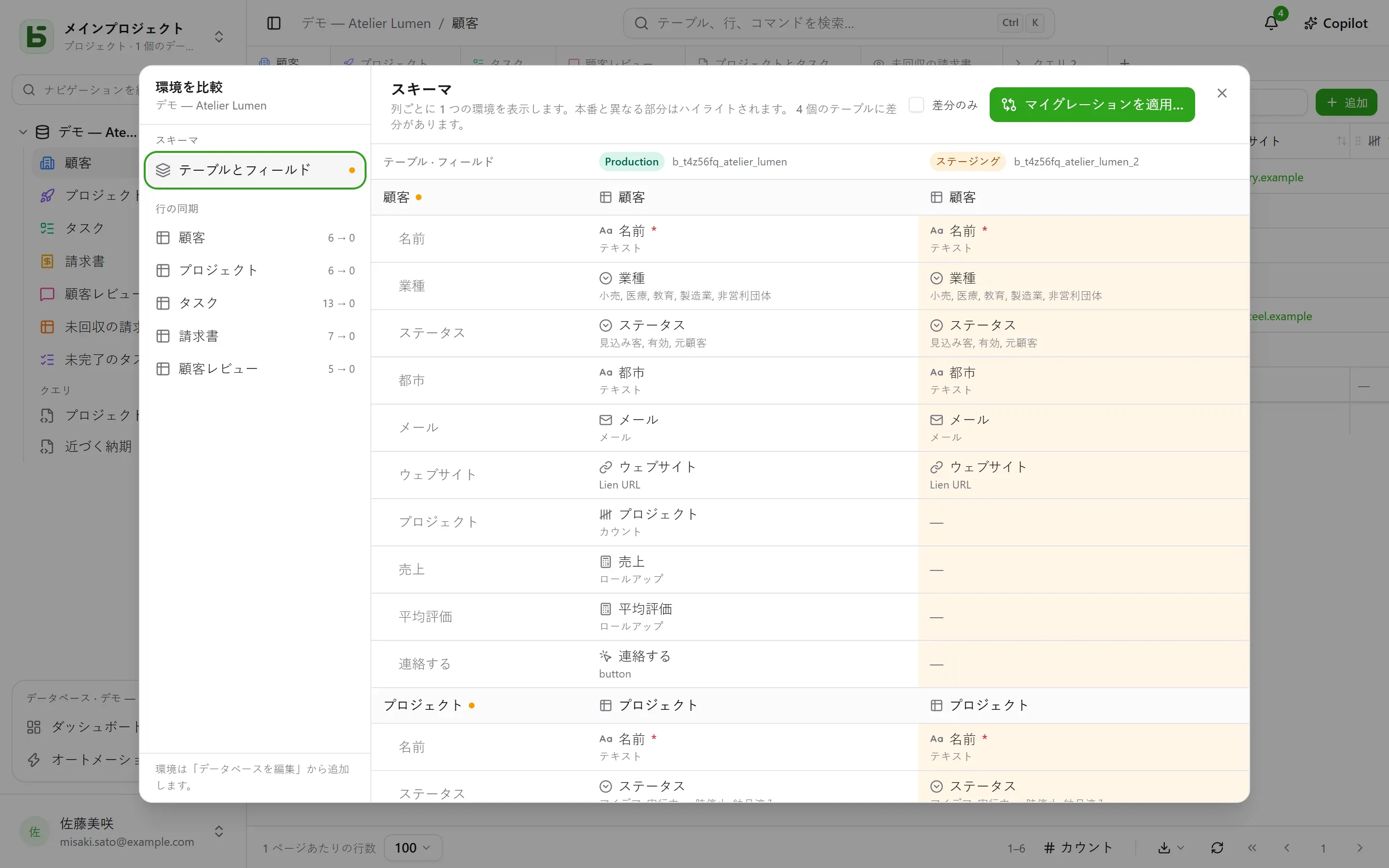Open 顧客レビュー row sync entry

(256, 368)
